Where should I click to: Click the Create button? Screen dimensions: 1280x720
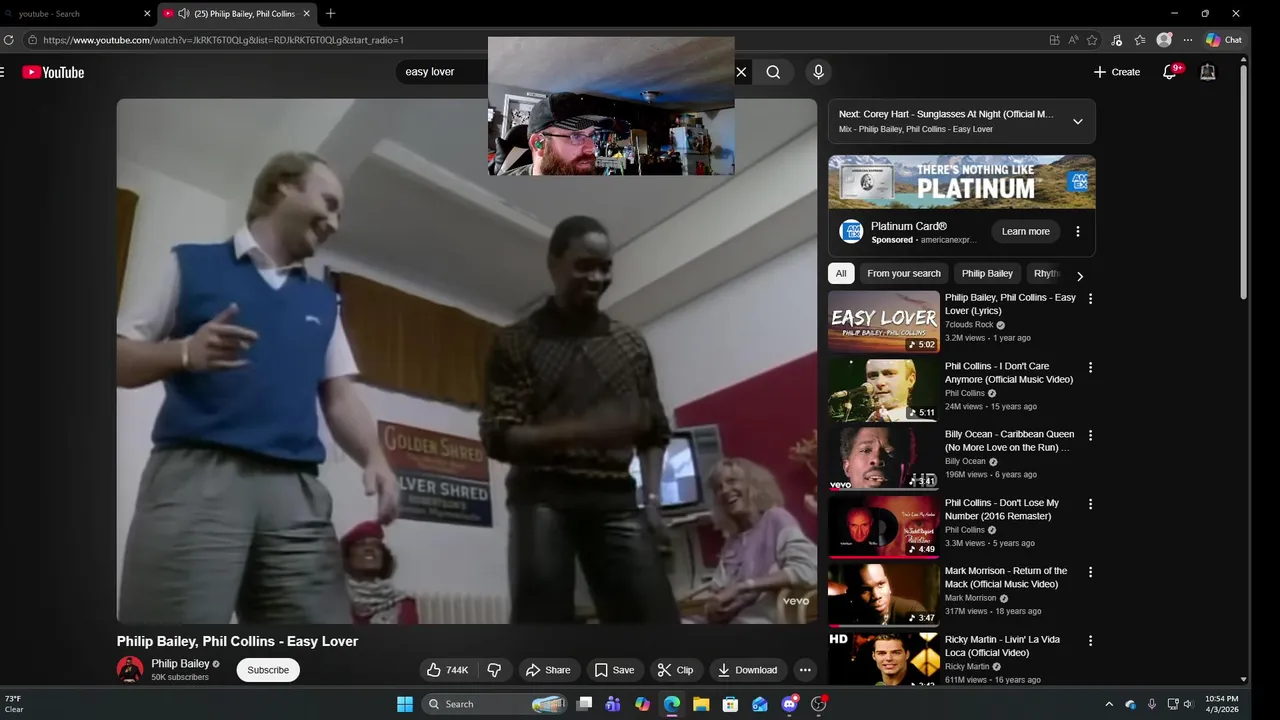1117,72
